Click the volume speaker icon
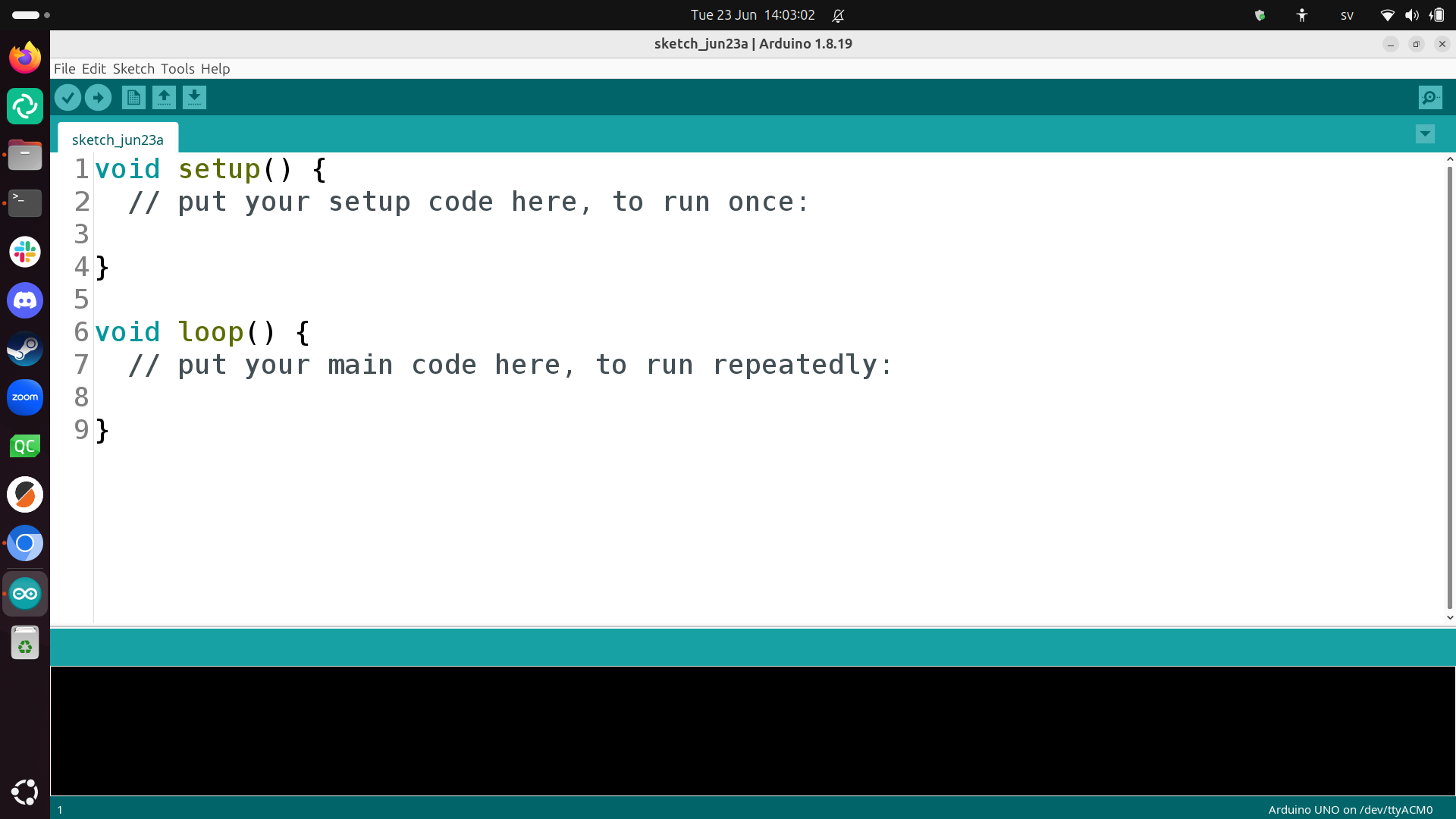This screenshot has height=819, width=1456. click(1411, 15)
